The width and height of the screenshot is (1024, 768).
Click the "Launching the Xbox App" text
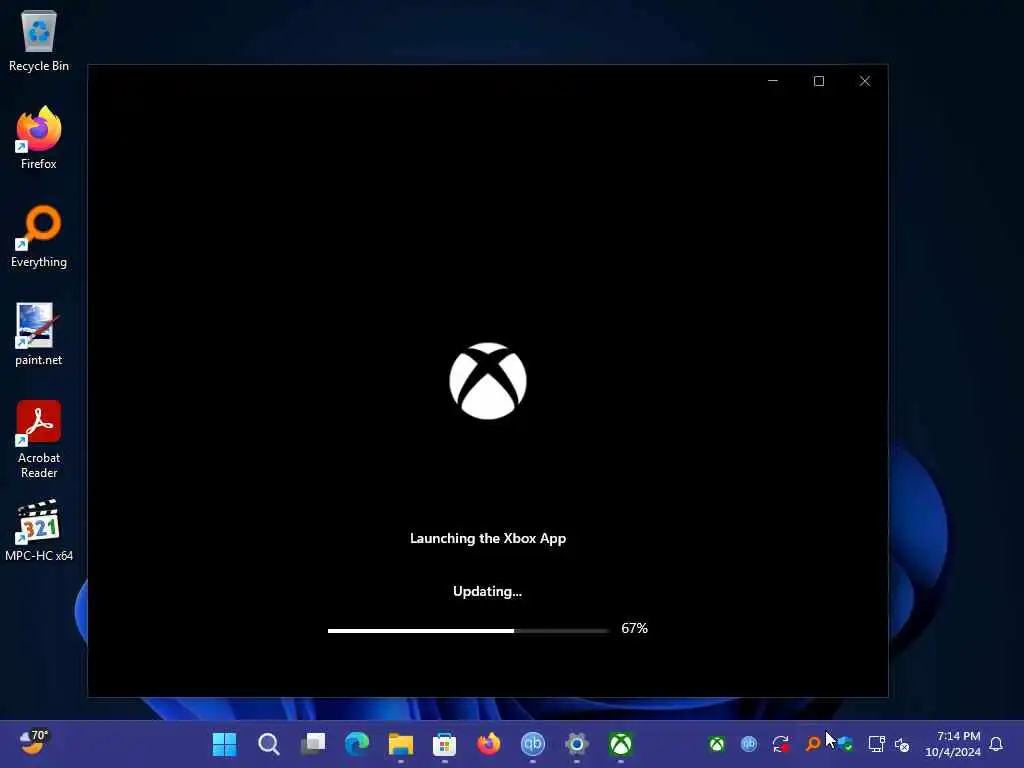(x=488, y=538)
